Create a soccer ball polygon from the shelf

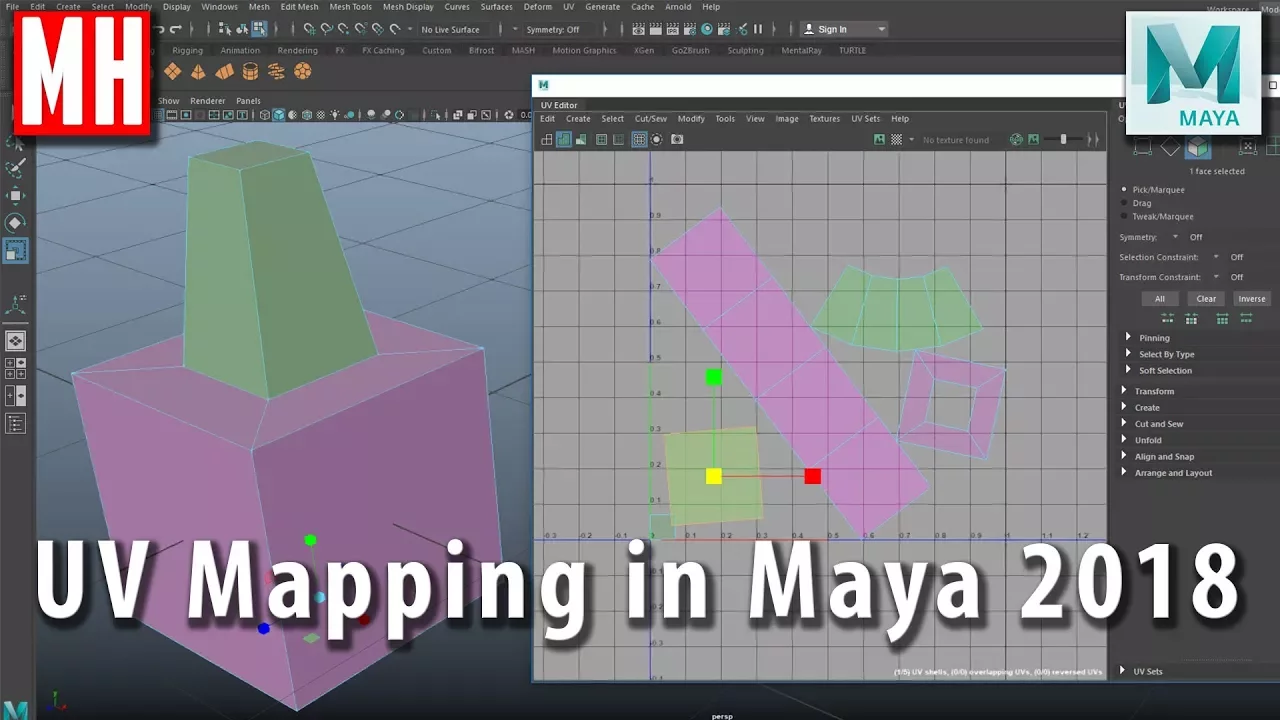(x=302, y=72)
